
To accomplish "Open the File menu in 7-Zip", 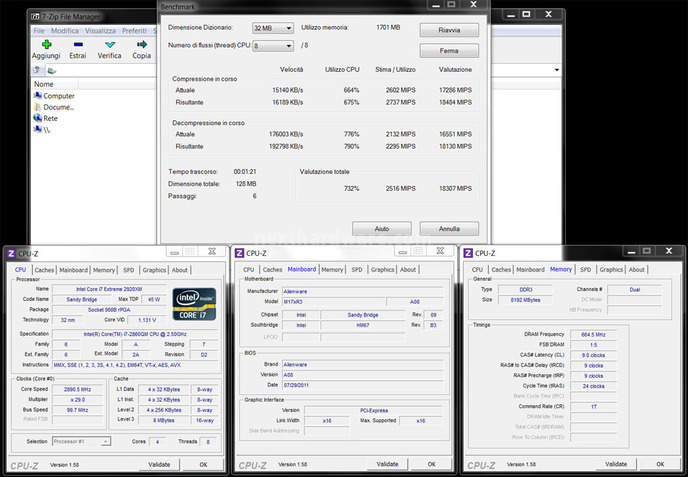I will 39,31.
